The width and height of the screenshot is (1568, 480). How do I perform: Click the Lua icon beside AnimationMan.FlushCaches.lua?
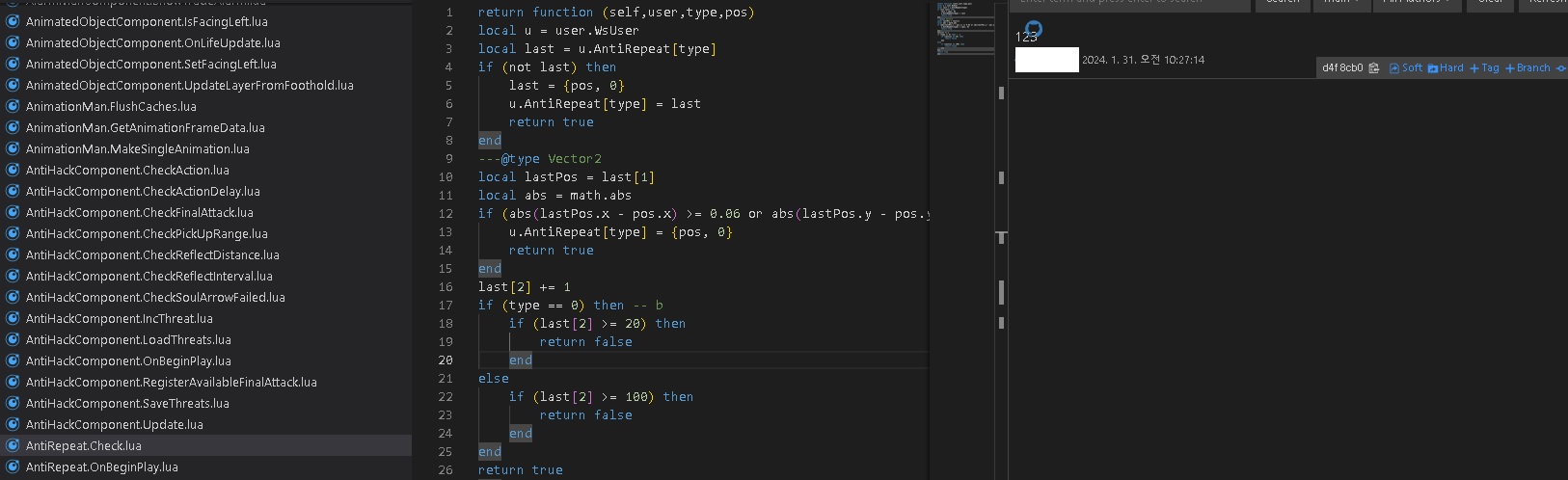point(13,107)
